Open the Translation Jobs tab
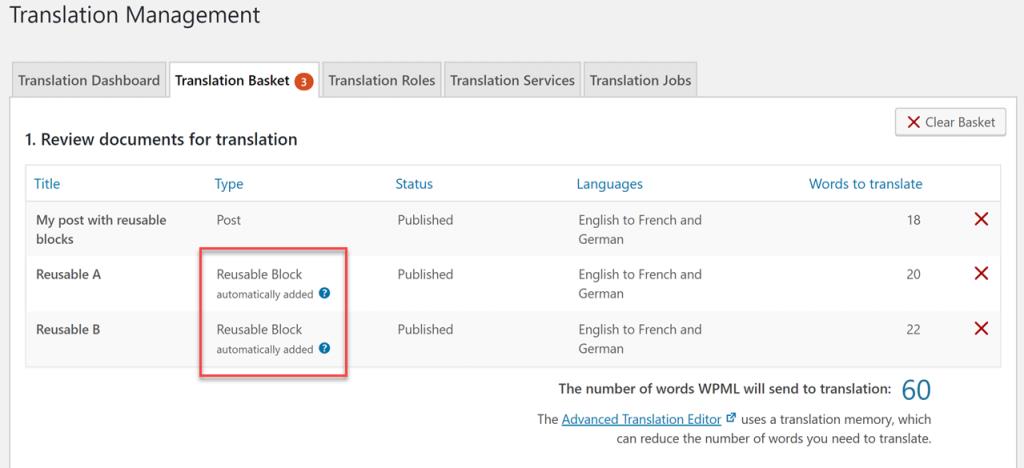Screen dimensions: 1024x468 (x=639, y=81)
